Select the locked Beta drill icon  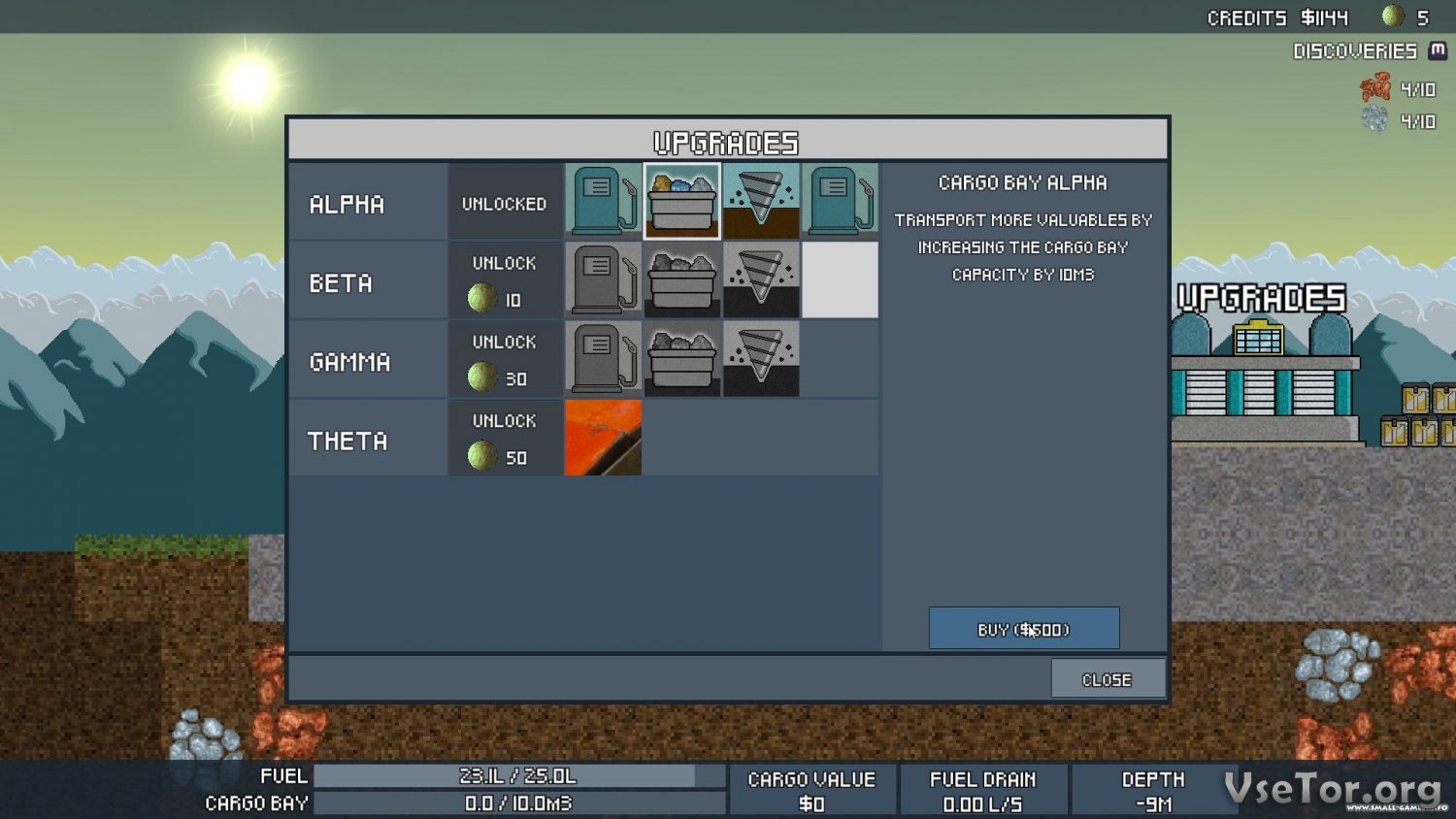(761, 279)
